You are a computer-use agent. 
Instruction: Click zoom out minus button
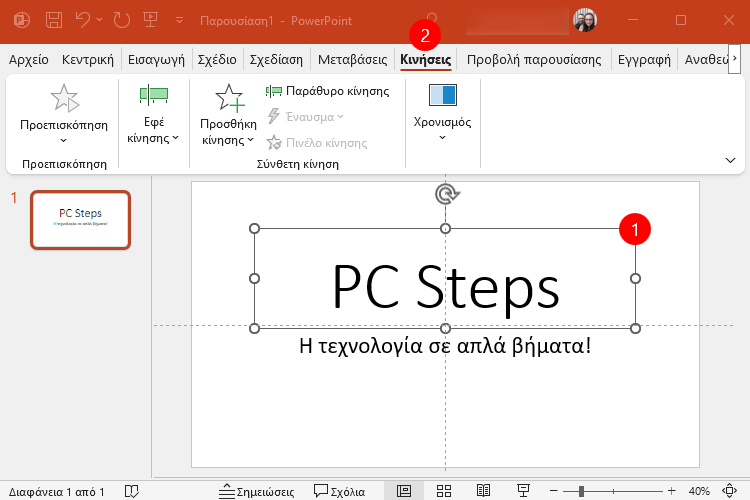[553, 491]
